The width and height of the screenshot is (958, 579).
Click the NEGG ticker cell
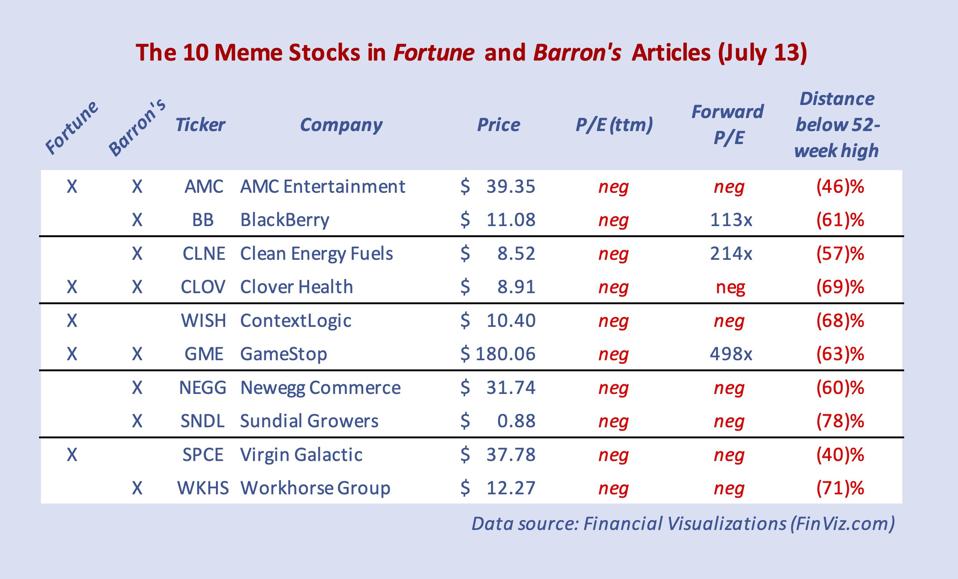click(205, 388)
